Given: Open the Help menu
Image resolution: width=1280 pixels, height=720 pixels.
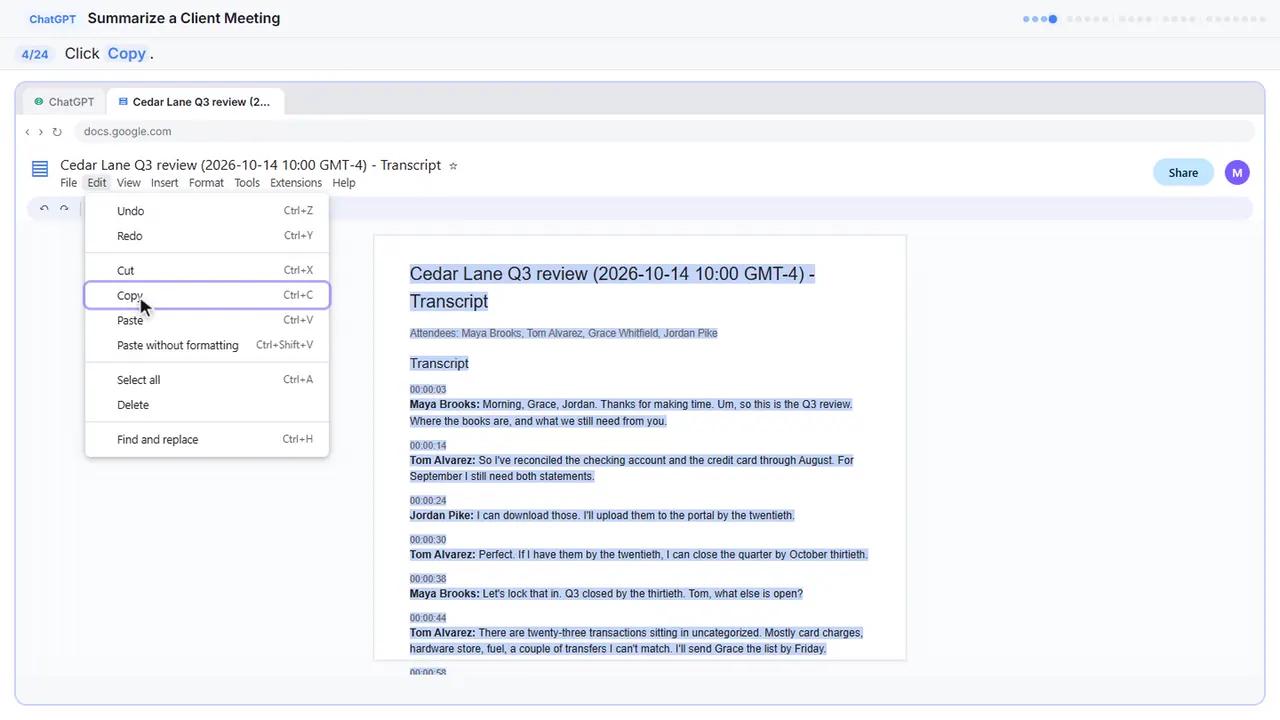Looking at the screenshot, I should tap(344, 183).
